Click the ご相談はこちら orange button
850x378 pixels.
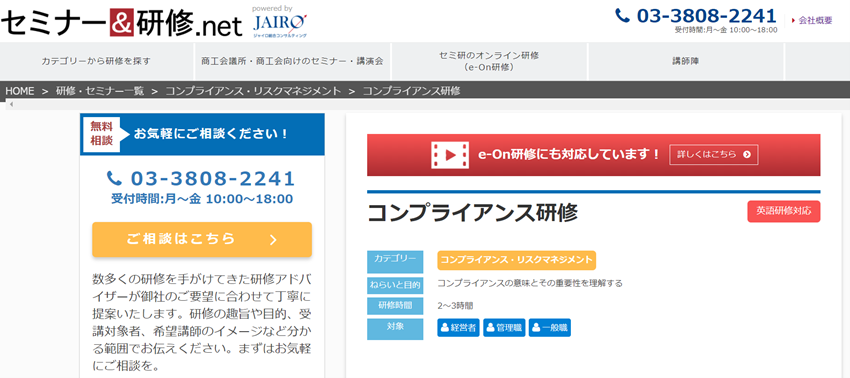point(202,239)
